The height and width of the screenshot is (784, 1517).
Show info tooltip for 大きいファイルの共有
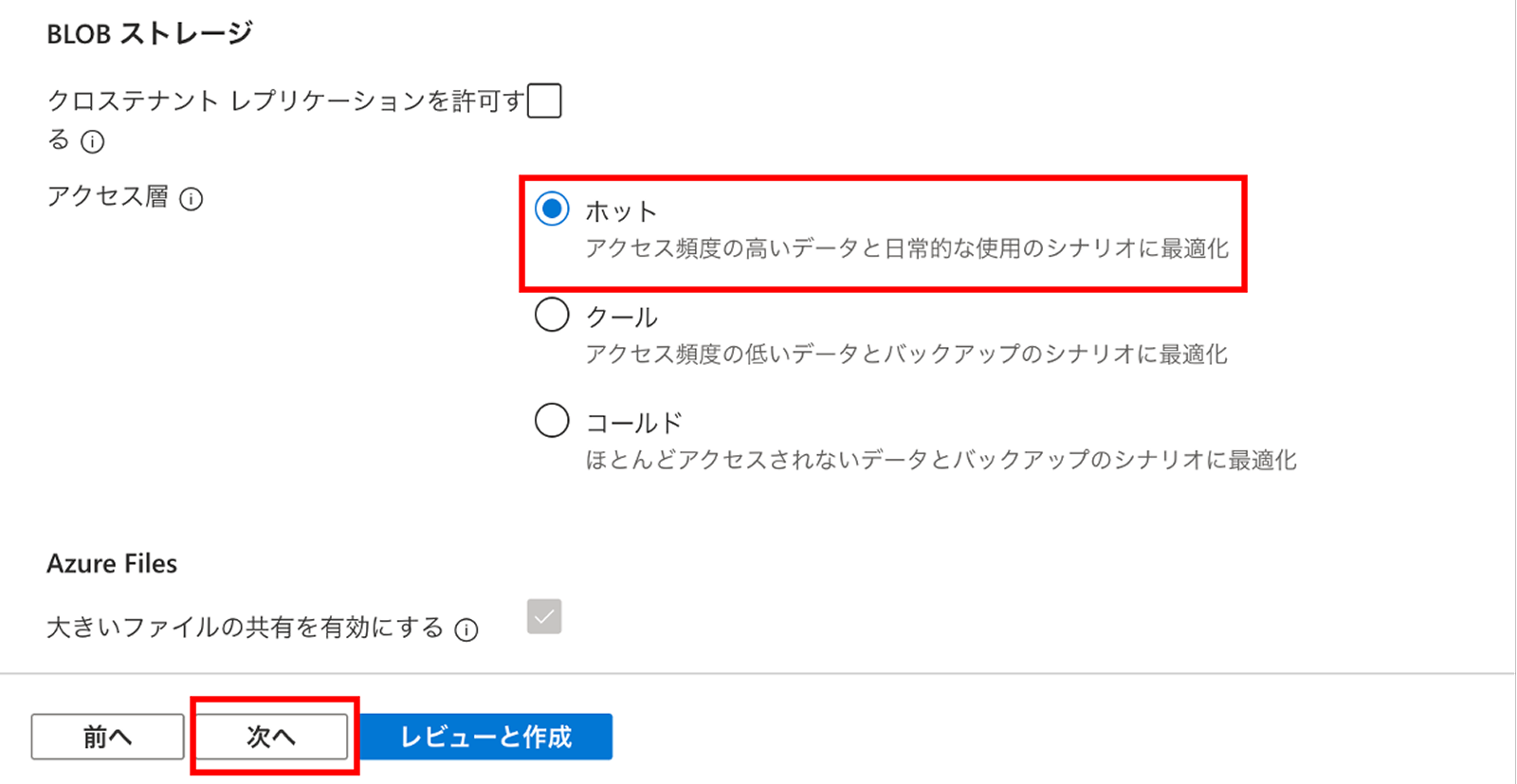pyautogui.click(x=466, y=629)
